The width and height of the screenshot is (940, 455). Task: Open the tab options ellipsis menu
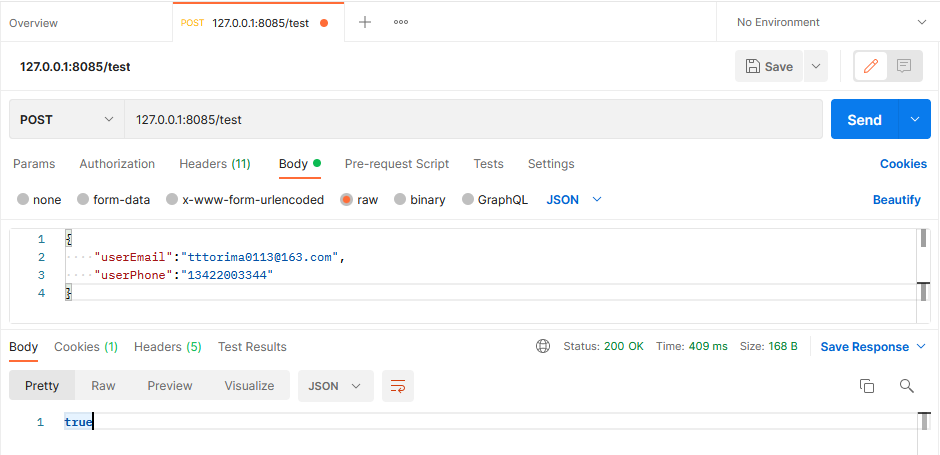(400, 22)
